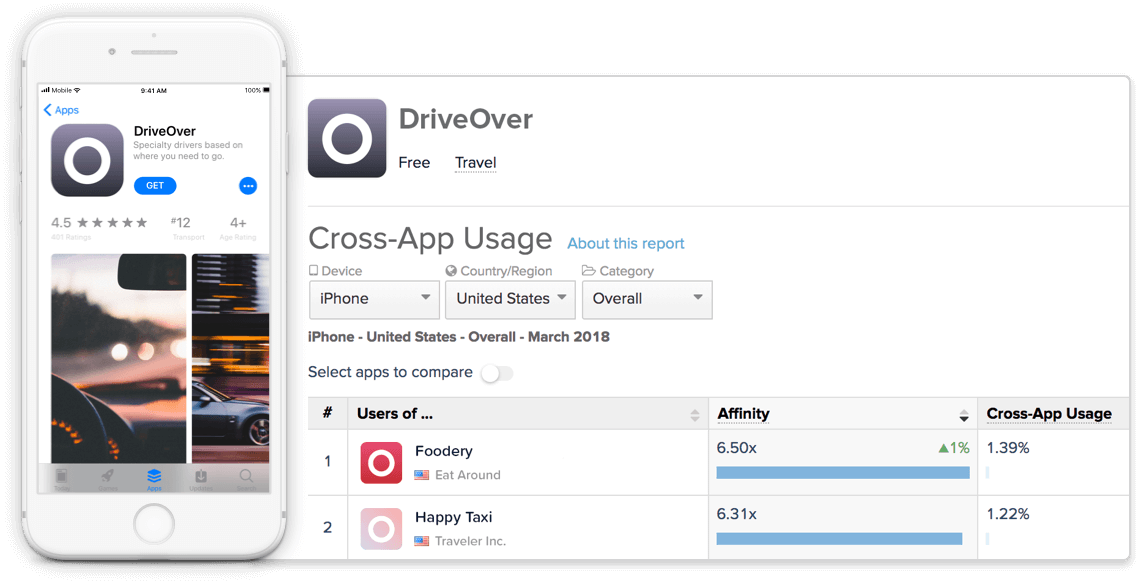Tap the second car screenshot thumbnail

(230, 358)
